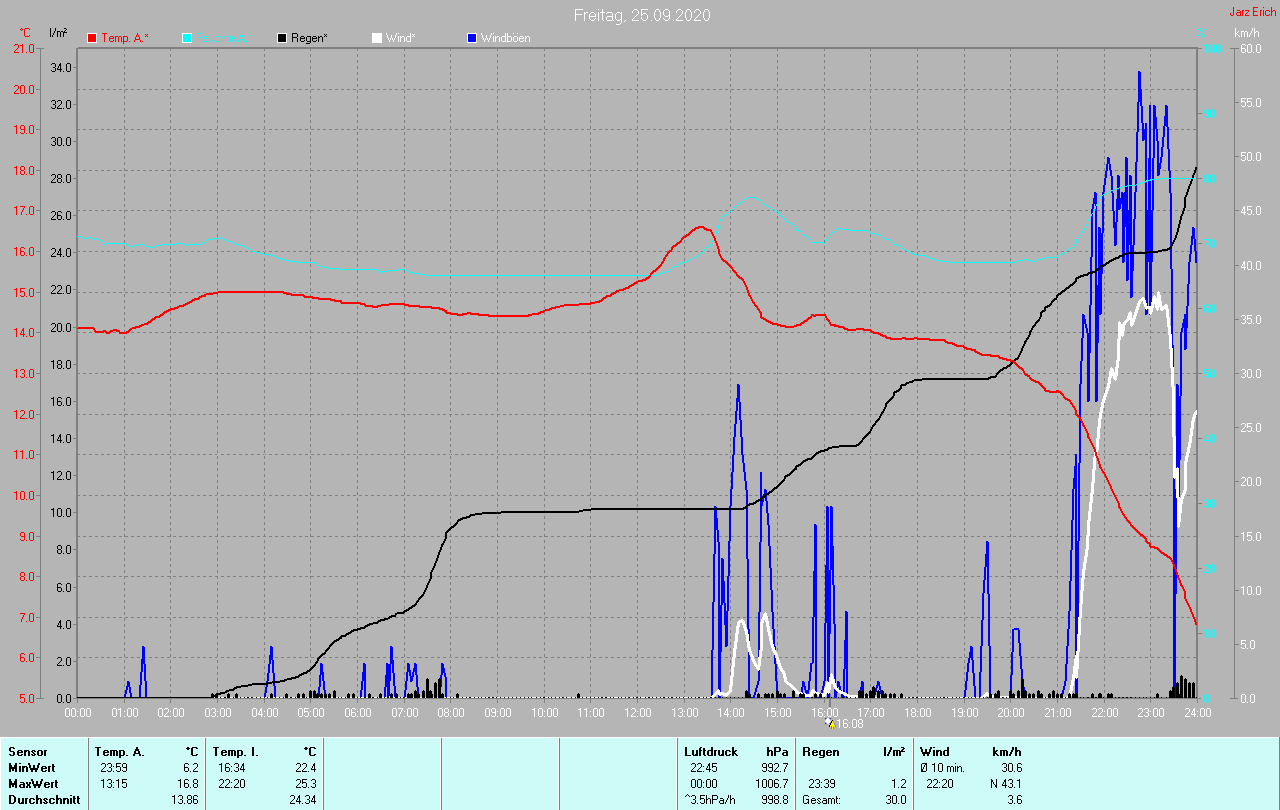Screen dimensions: 1280x810
Task: Click the MaxWert row label
Action: (32, 784)
